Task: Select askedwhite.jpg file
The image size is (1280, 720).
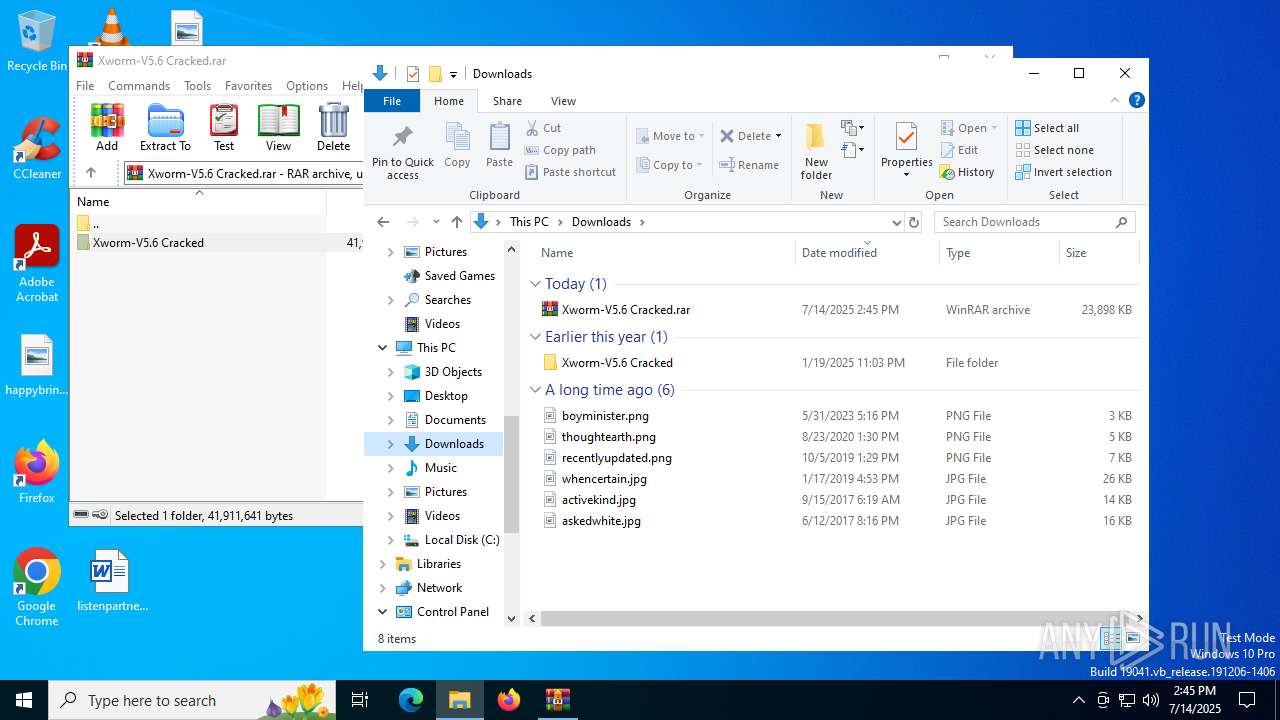Action: (601, 521)
